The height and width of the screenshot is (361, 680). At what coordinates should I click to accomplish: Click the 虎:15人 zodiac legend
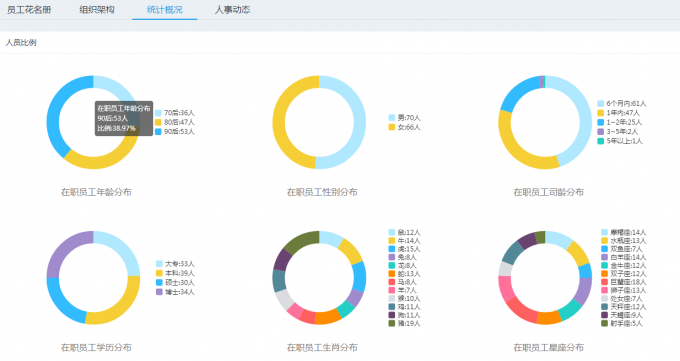[x=404, y=249]
